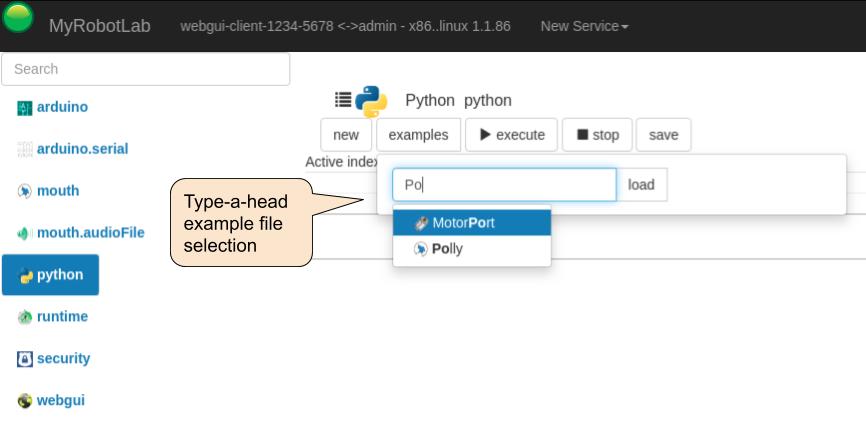
Task: Open the New Service dropdown
Action: click(x=584, y=26)
